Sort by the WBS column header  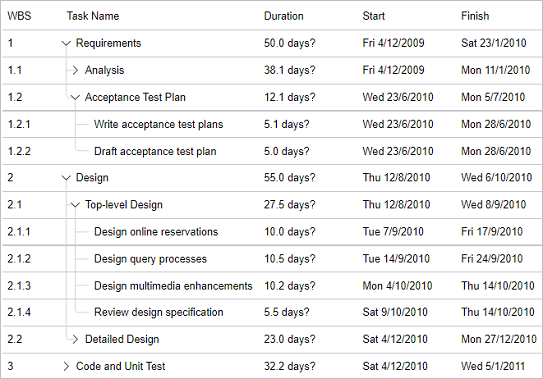coord(19,16)
